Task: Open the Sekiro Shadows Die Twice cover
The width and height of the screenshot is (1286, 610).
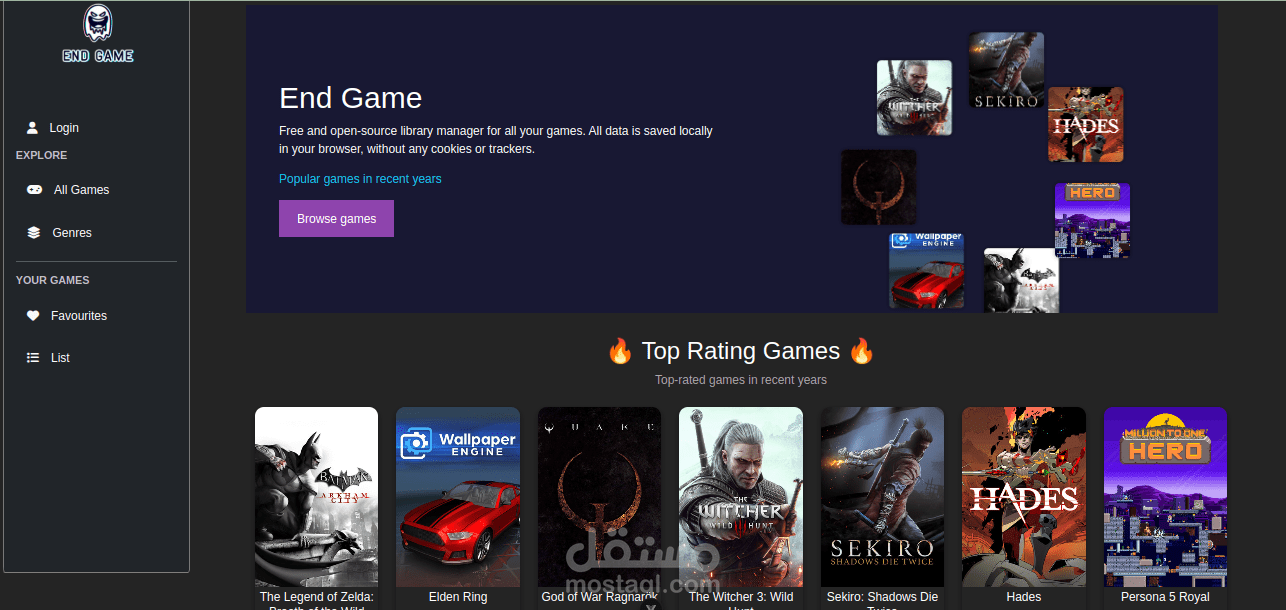Action: 882,497
